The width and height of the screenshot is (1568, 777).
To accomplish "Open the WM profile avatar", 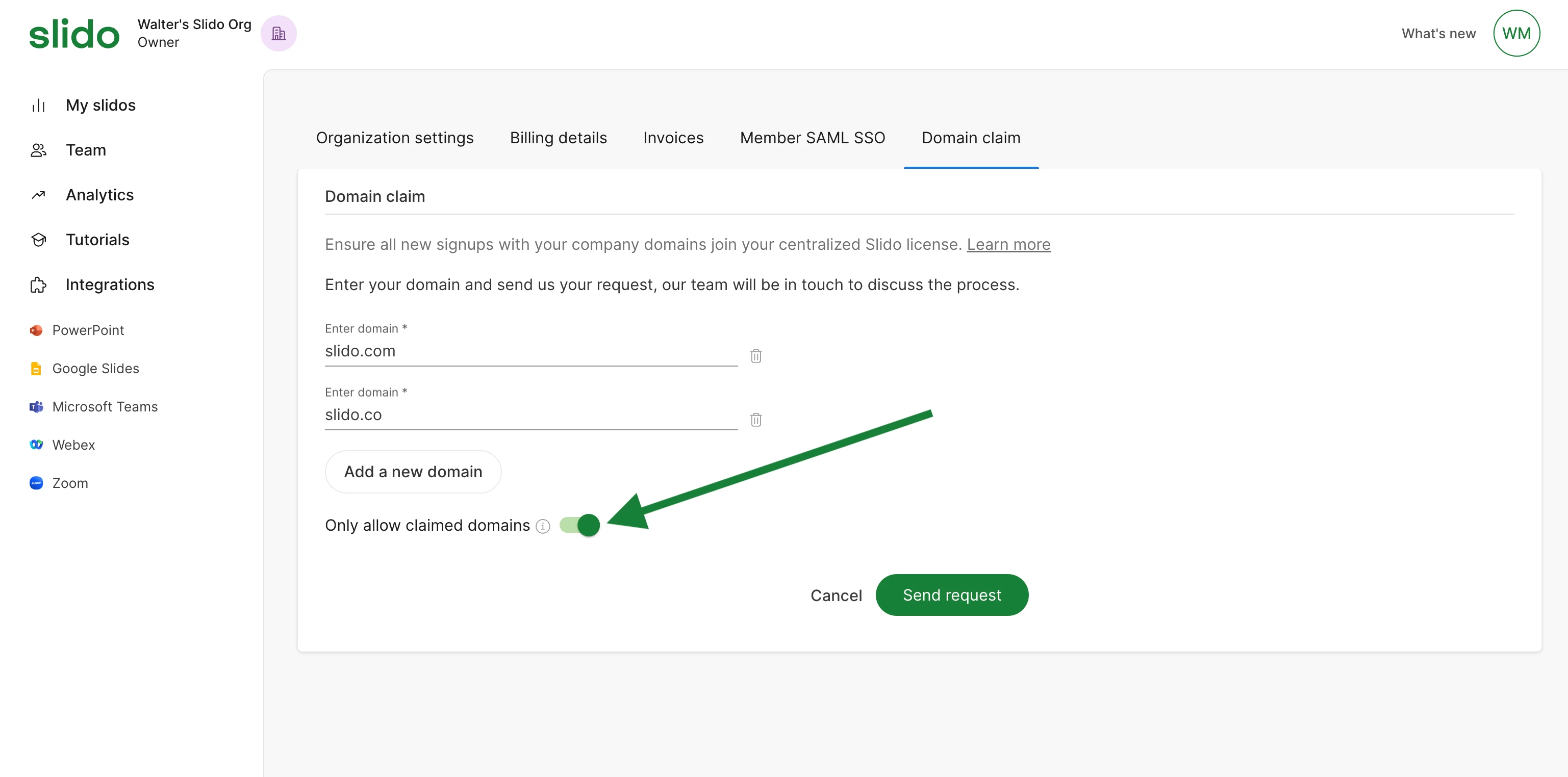I will (x=1515, y=34).
